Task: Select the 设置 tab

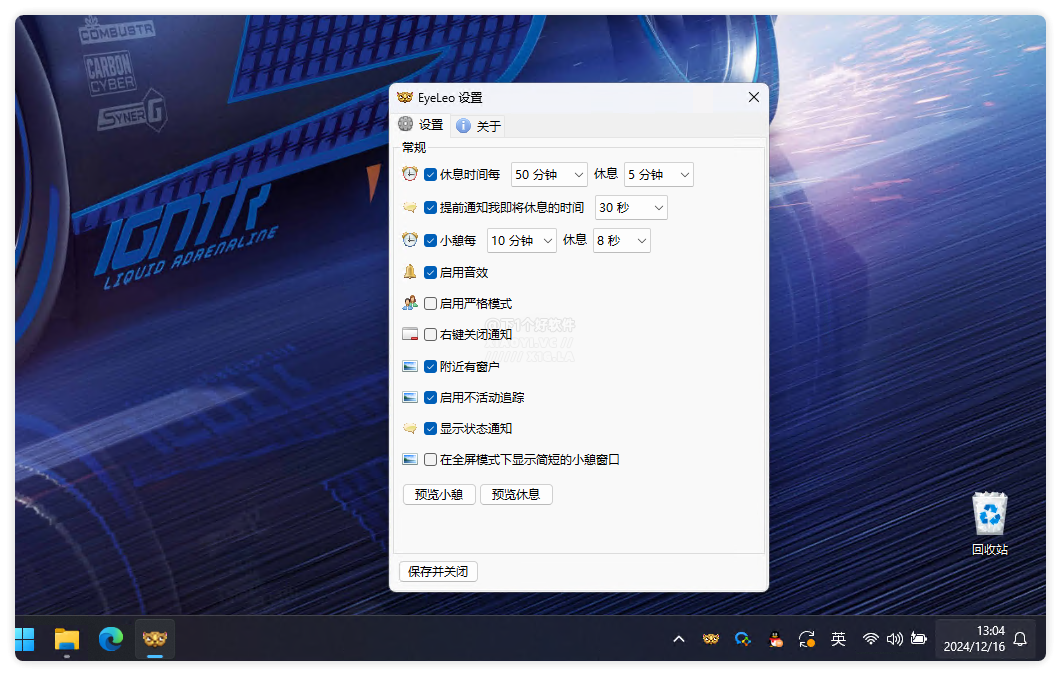Action: (421, 125)
